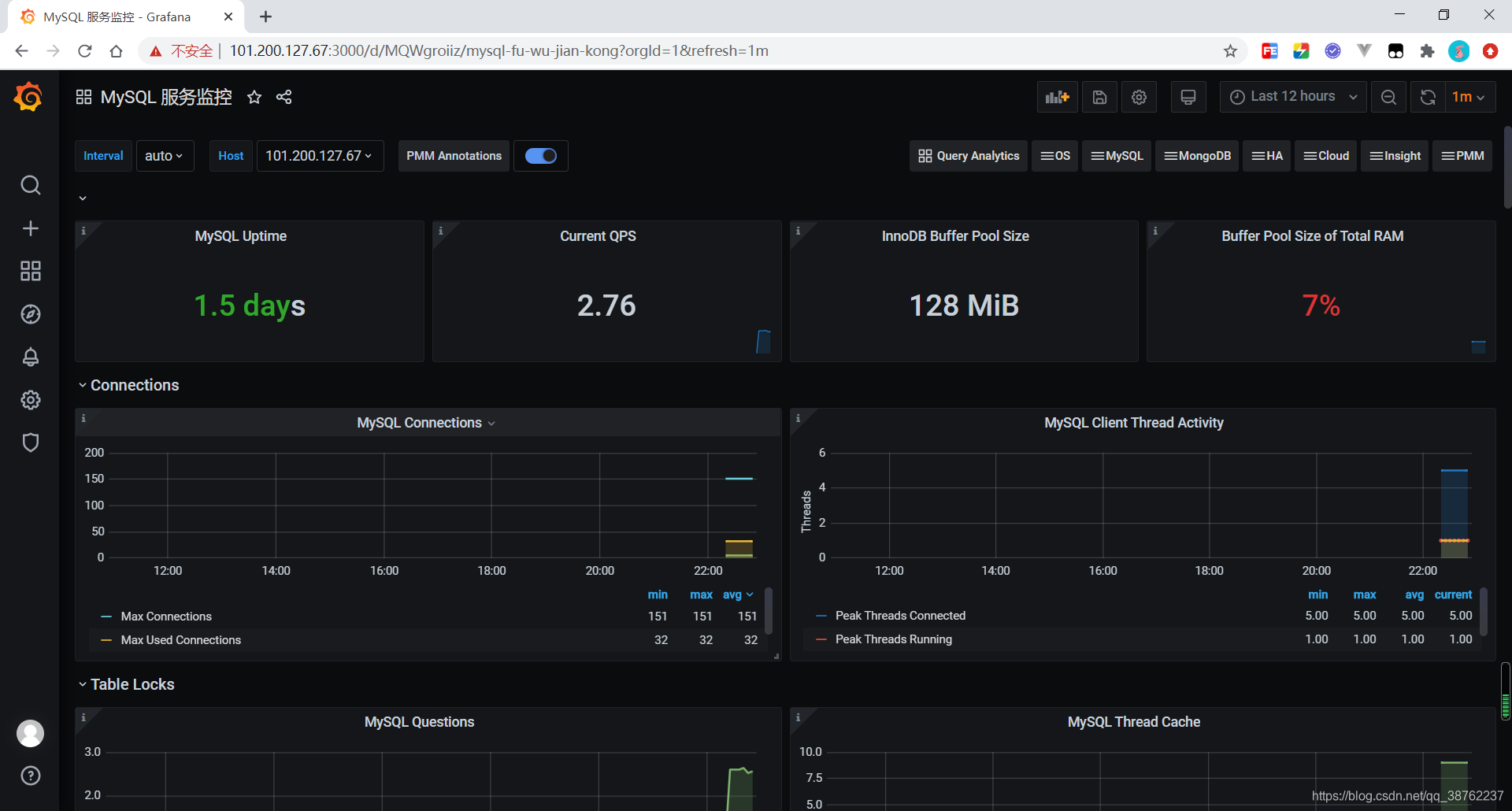The height and width of the screenshot is (811, 1512).
Task: Toggle the Peak Threads Connected series
Action: point(900,616)
